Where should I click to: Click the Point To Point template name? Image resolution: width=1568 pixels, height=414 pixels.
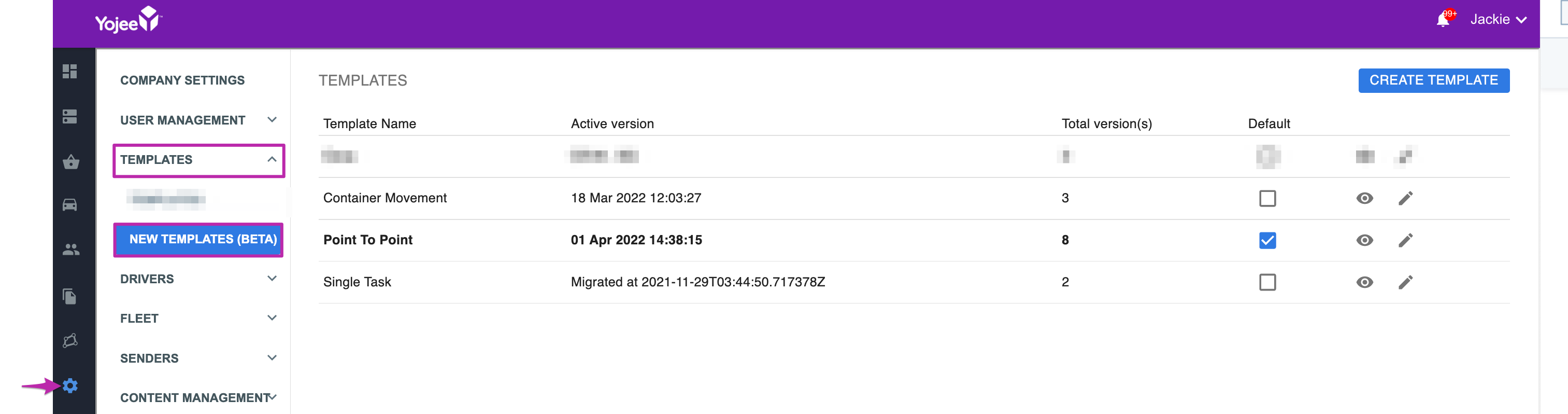(x=368, y=240)
